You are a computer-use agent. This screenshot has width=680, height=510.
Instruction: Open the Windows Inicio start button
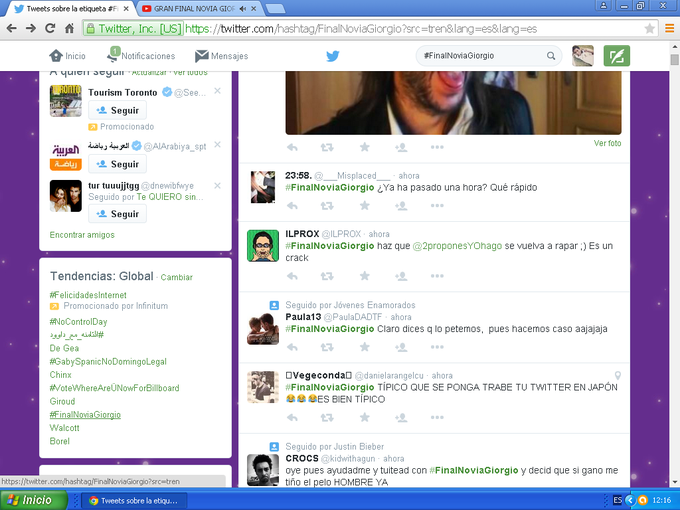pos(34,500)
